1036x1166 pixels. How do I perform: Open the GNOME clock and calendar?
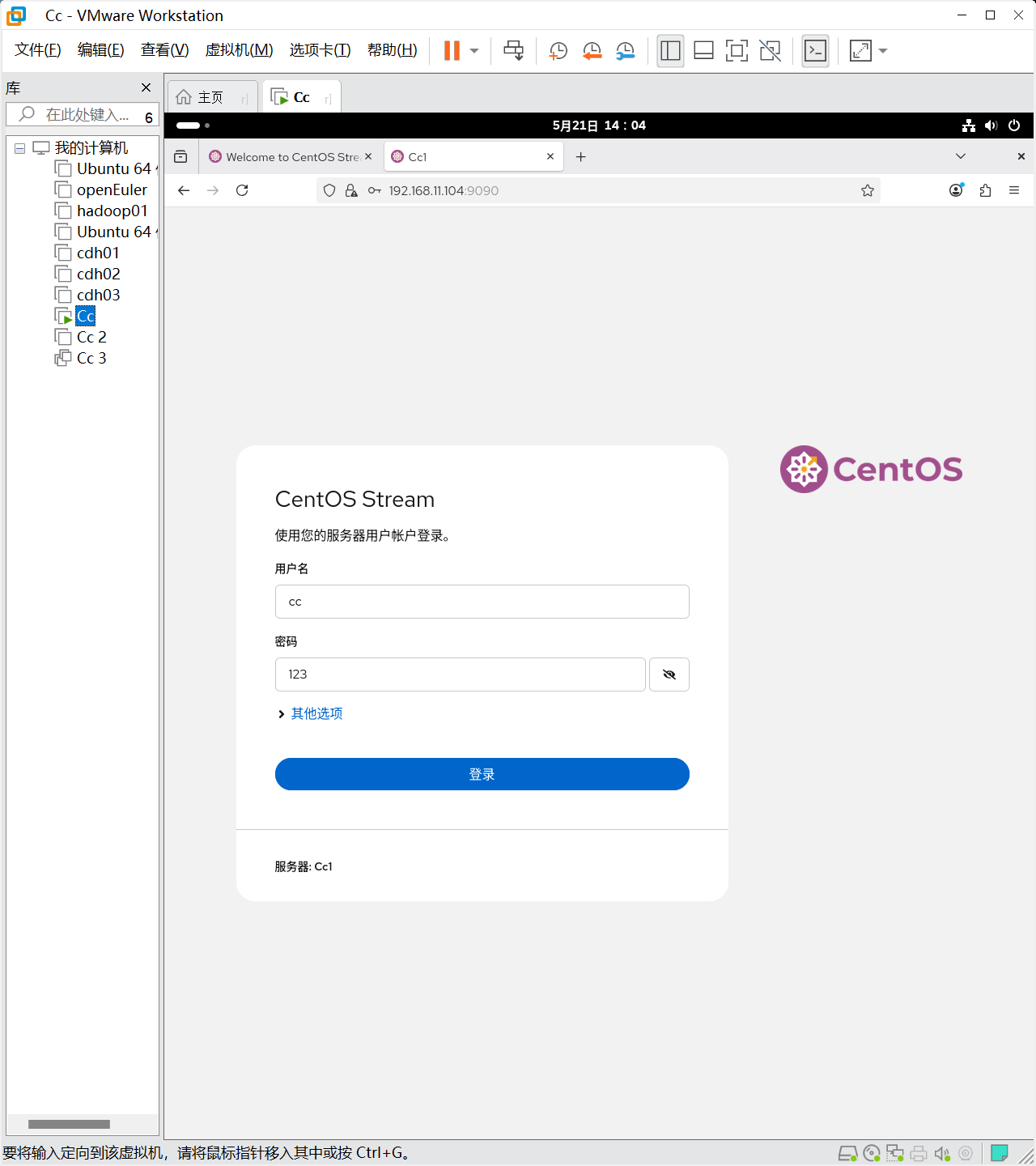pyautogui.click(x=599, y=126)
